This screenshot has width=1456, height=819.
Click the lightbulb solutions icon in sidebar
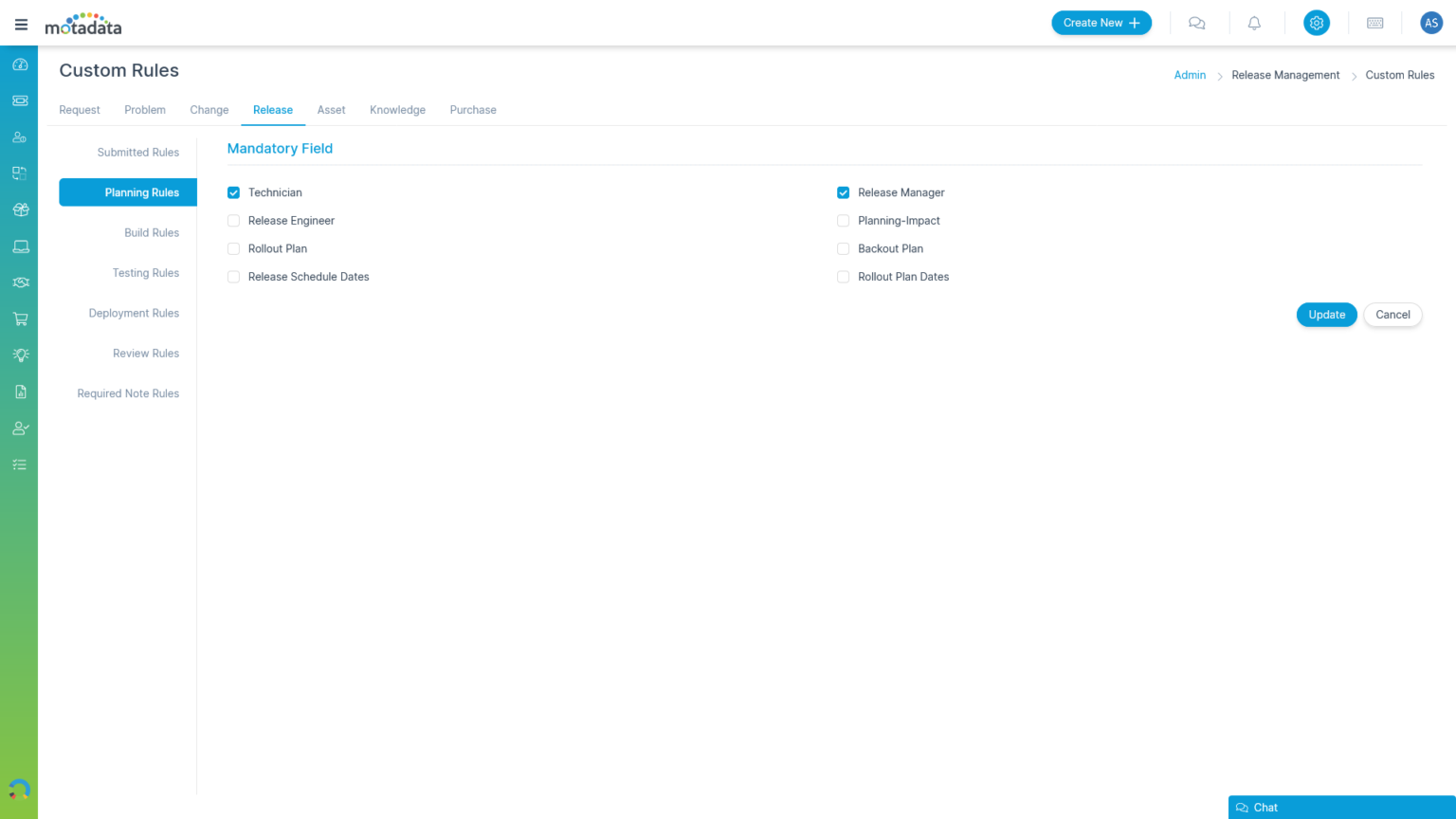(x=20, y=355)
